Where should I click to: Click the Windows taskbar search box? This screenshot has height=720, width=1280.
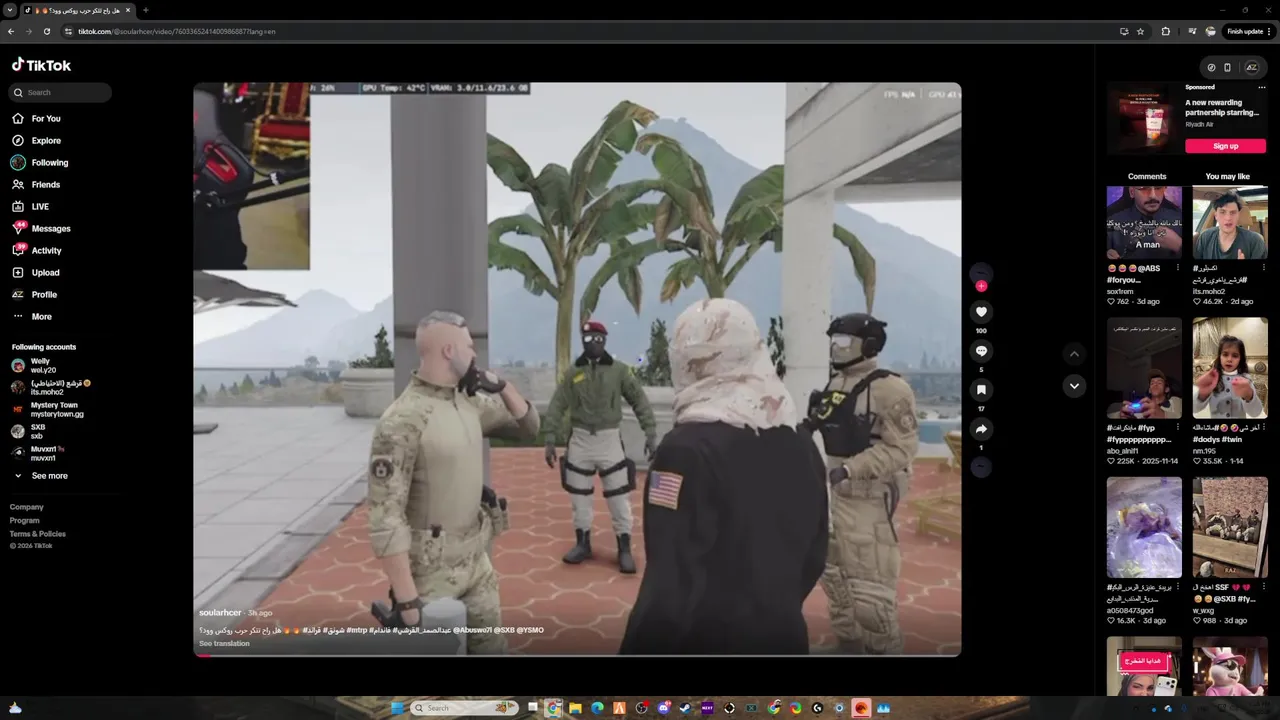coord(464,708)
